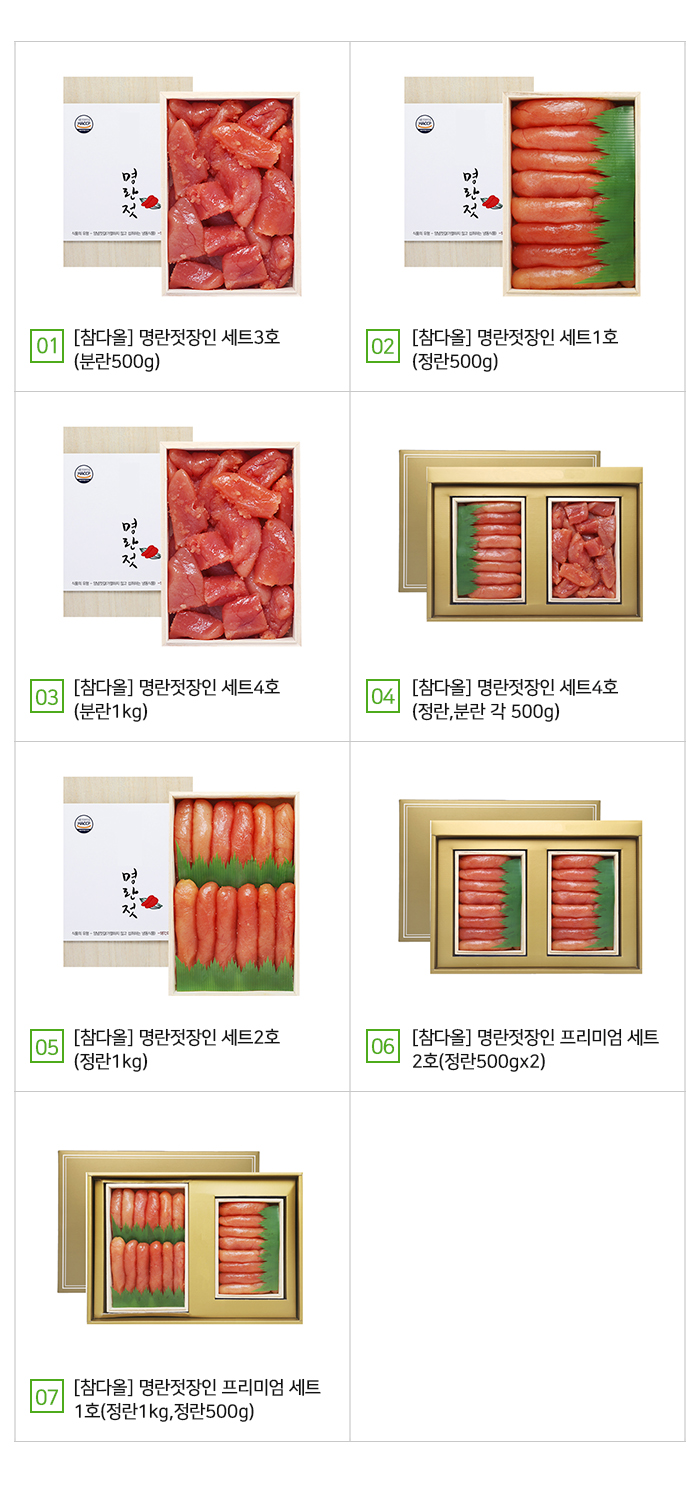700x1489 pixels.
Task: Open 프리미엄 세트 1호 gold box image
Action: click(180, 1237)
